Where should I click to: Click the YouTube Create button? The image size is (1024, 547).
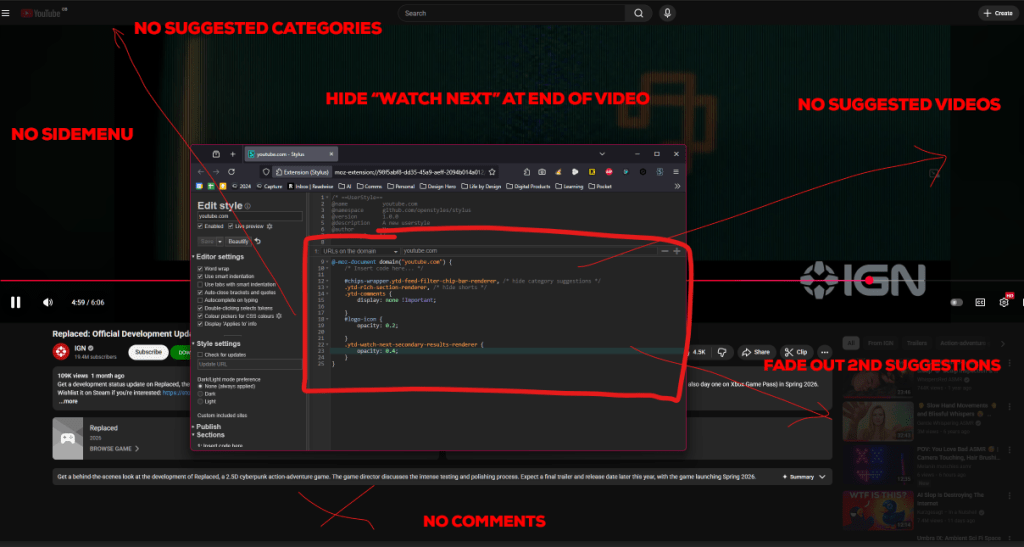point(998,13)
